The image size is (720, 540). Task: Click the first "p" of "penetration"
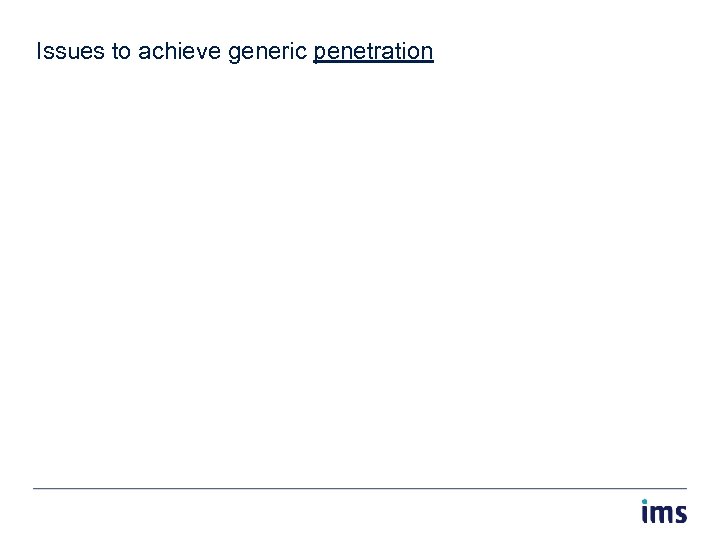320,53
